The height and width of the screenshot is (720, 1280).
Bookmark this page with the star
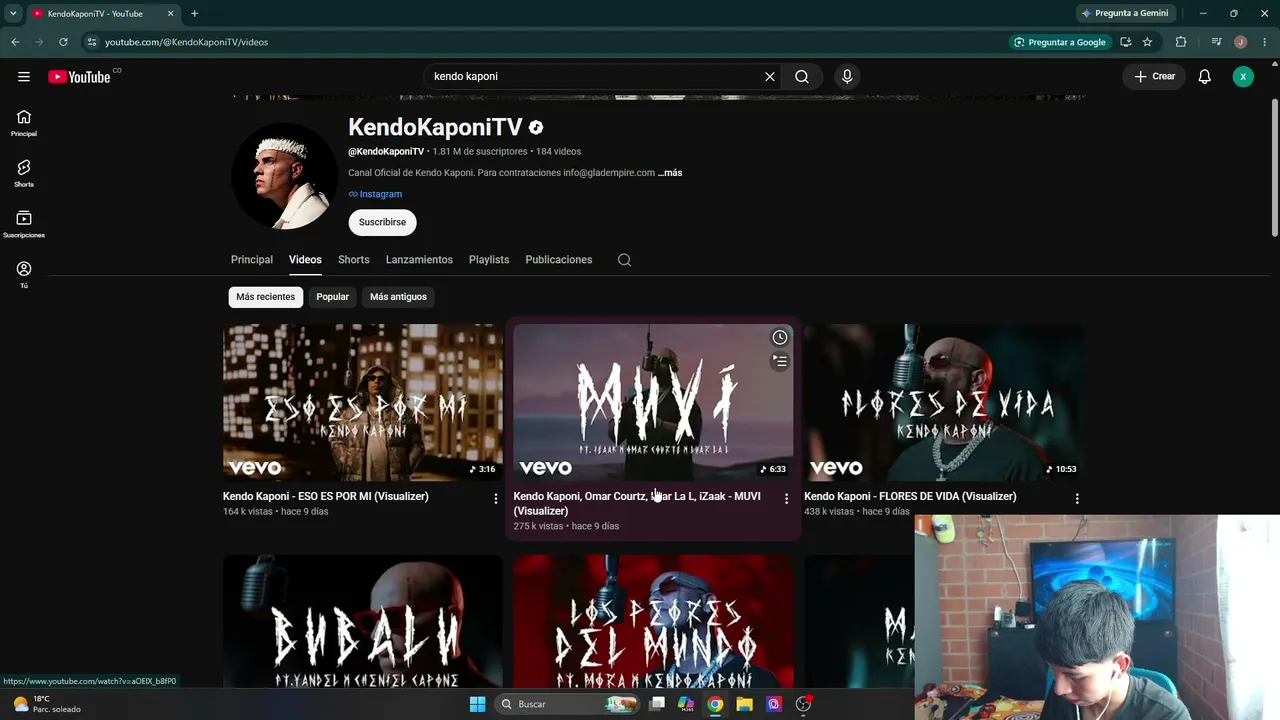point(1147,42)
